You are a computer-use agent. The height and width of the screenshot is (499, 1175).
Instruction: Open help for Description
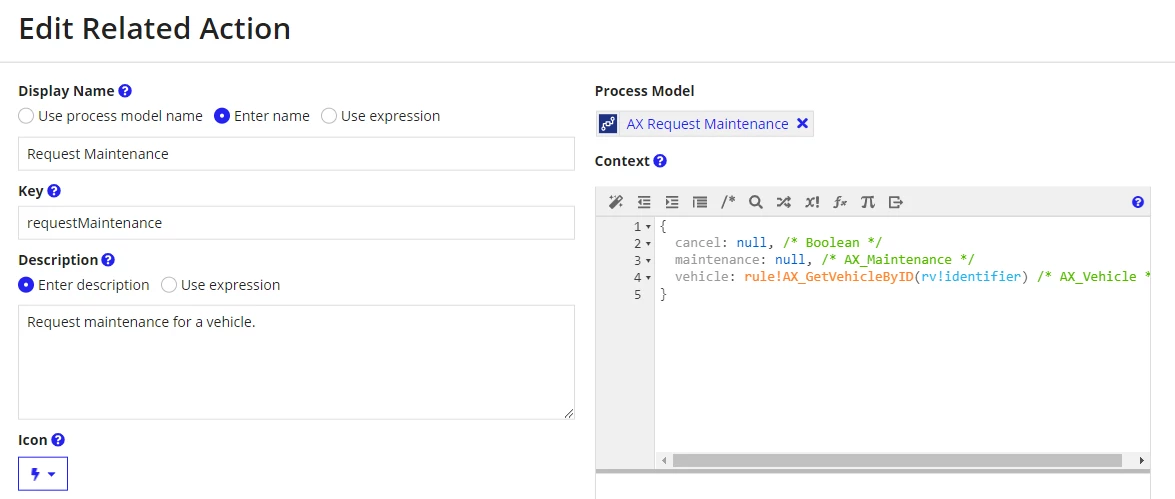point(108,260)
